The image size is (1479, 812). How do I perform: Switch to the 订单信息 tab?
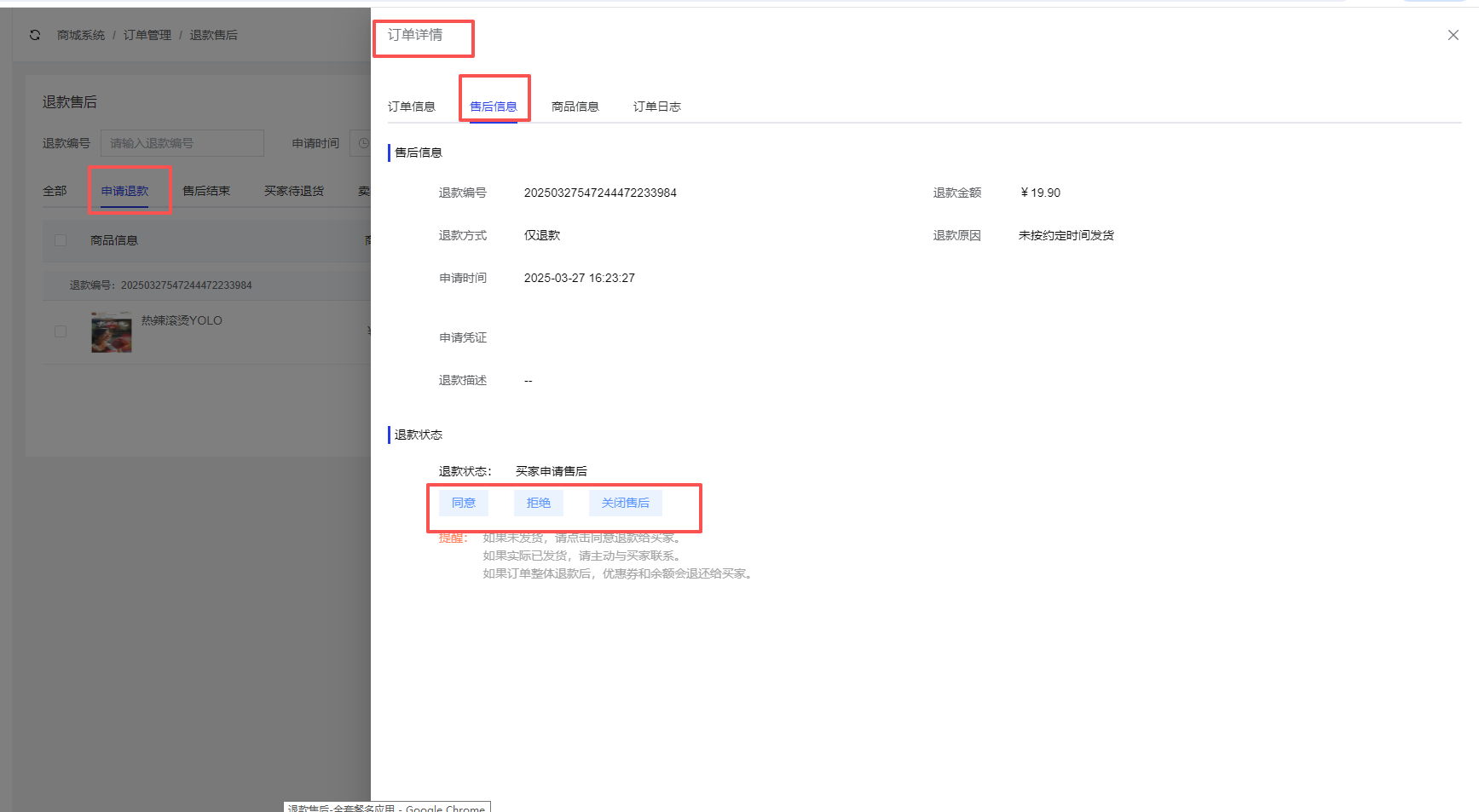tap(412, 107)
